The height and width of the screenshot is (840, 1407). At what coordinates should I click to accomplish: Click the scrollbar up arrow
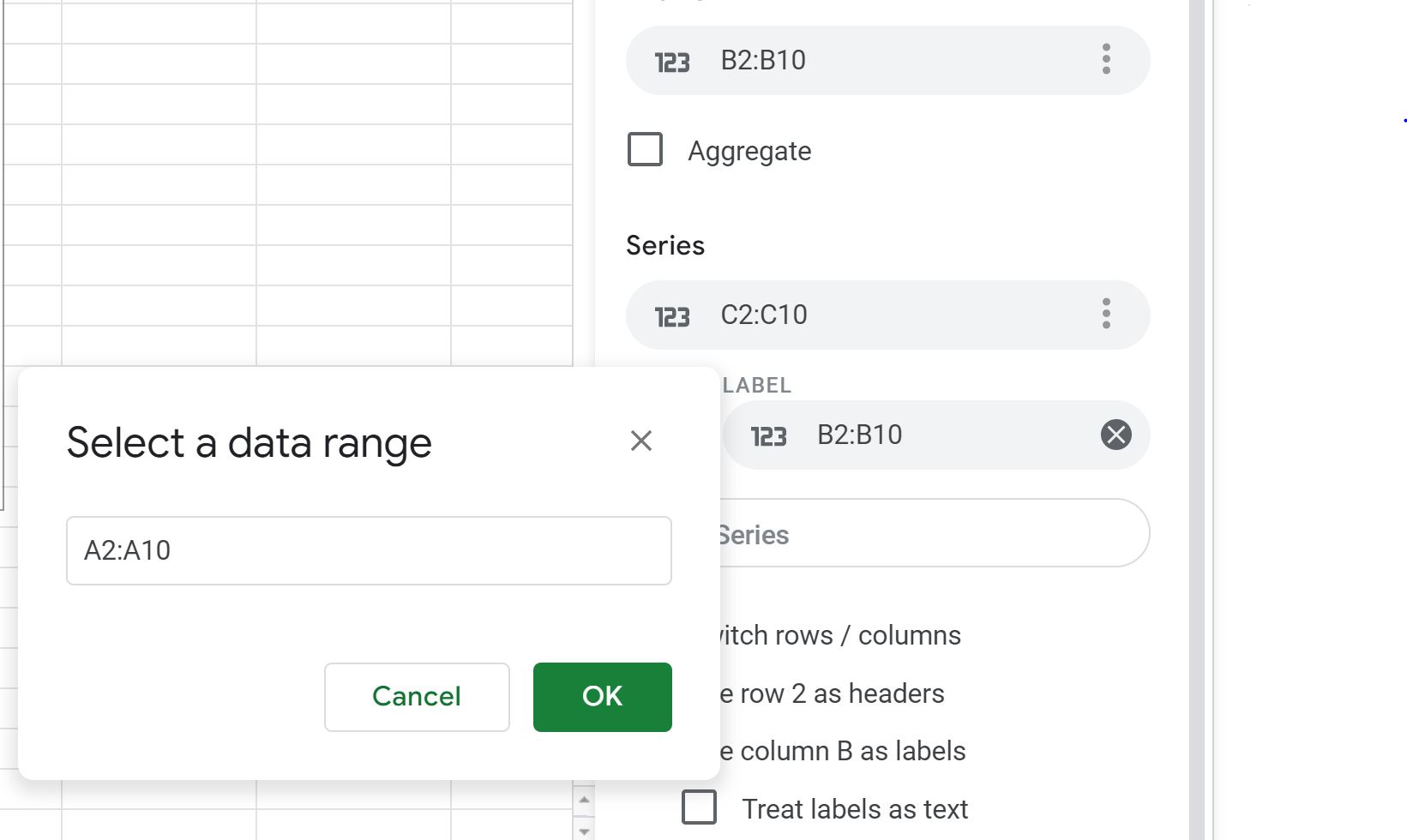point(585,798)
